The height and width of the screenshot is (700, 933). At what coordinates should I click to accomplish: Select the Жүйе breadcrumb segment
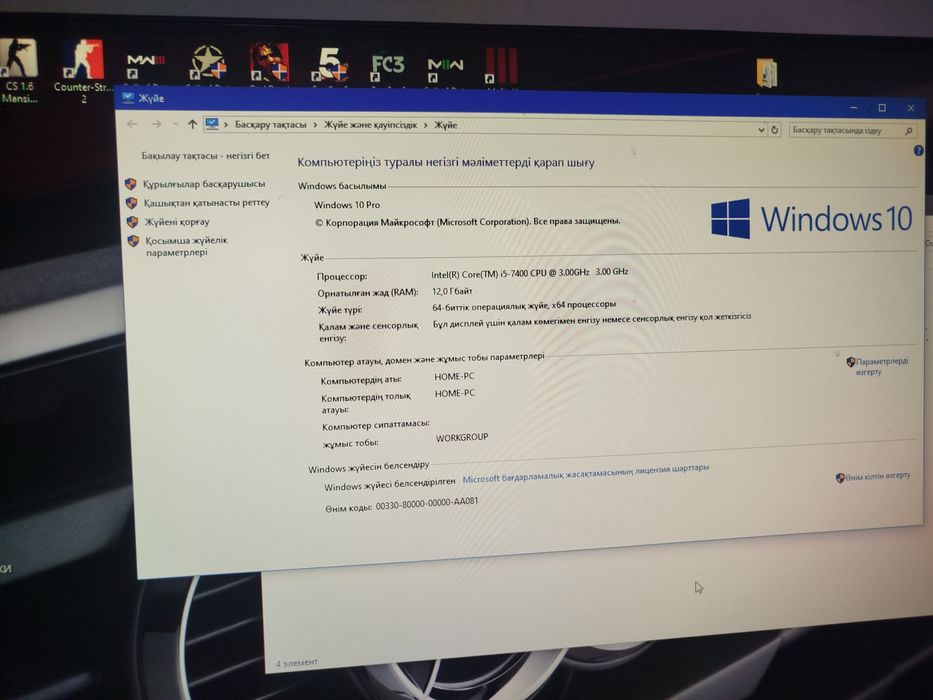click(446, 125)
